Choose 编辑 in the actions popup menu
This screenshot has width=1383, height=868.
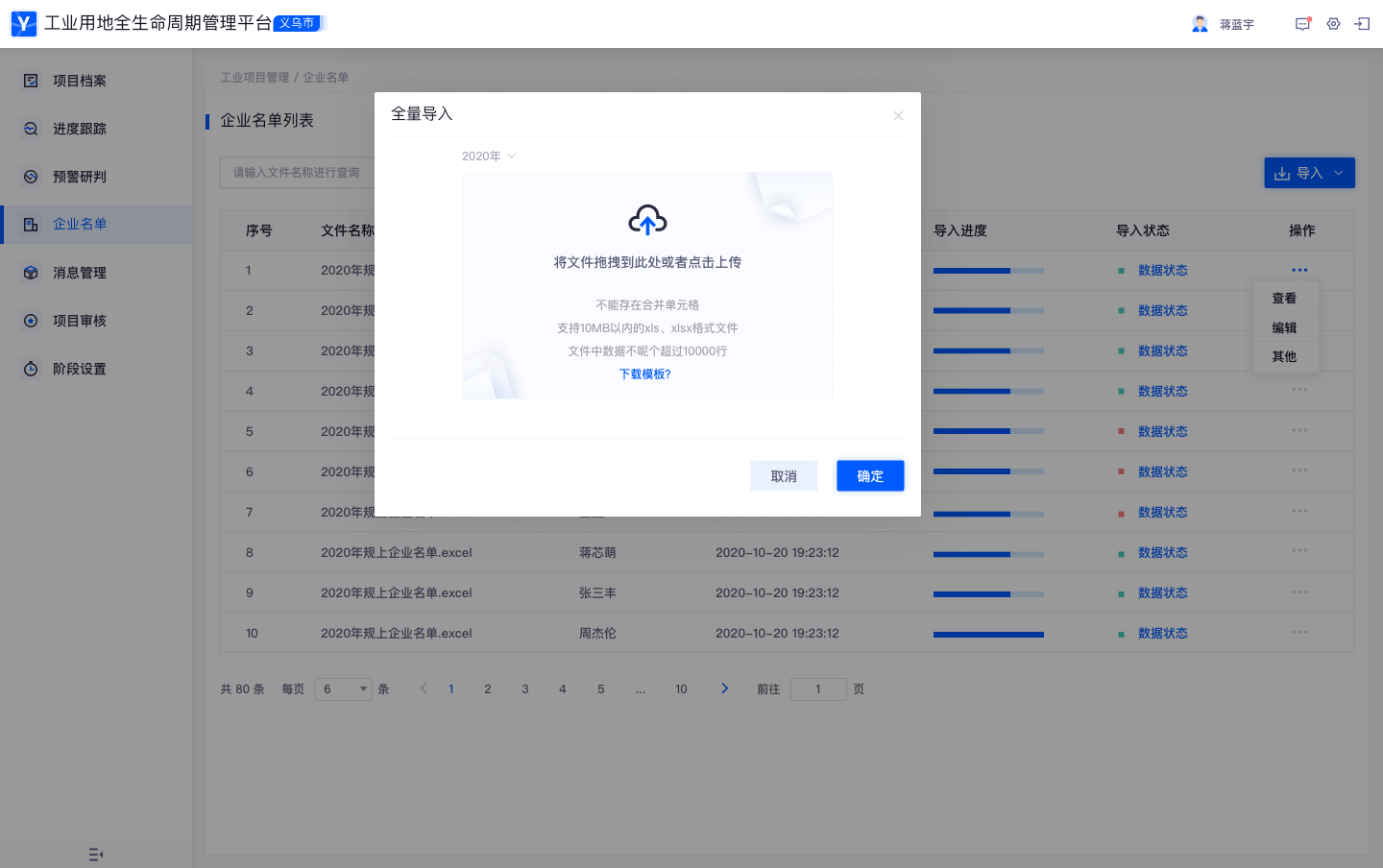(x=1284, y=327)
